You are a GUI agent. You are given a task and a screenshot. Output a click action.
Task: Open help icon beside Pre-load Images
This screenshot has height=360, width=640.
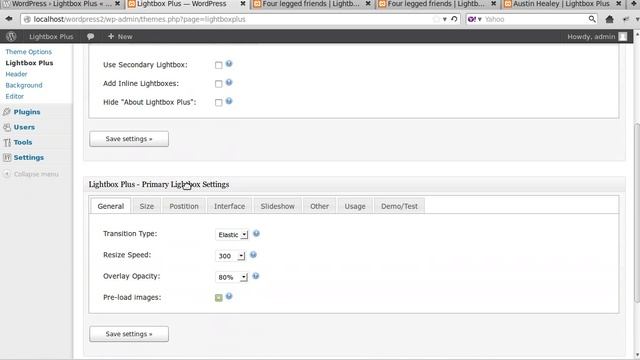tap(229, 296)
